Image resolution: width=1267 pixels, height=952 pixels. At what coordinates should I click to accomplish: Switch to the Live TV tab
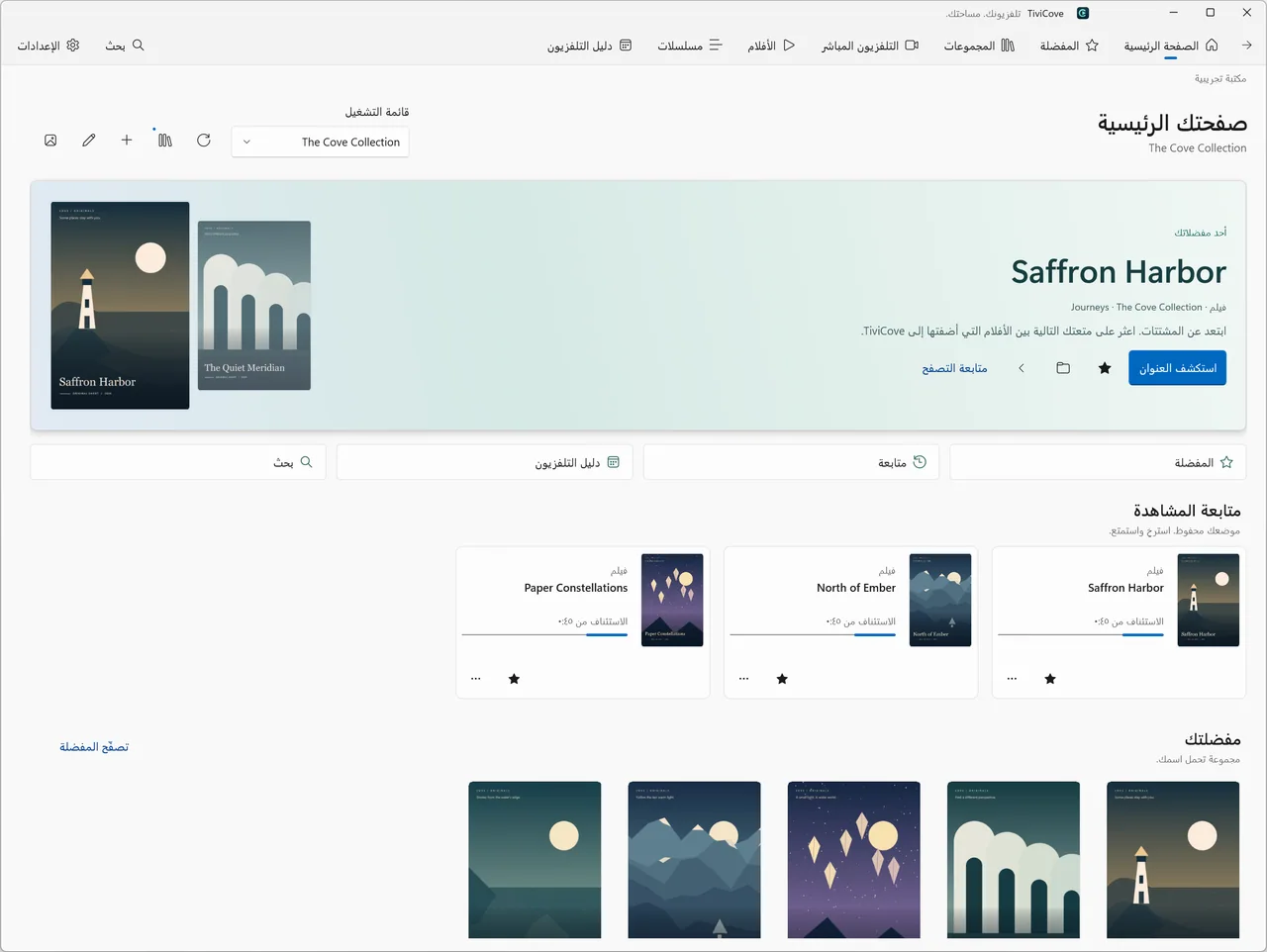coord(870,46)
